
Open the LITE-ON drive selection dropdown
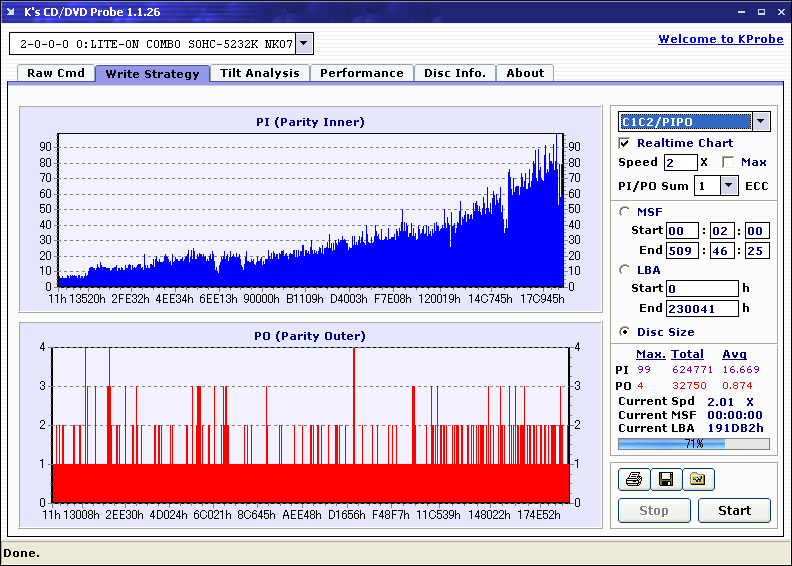click(x=304, y=44)
